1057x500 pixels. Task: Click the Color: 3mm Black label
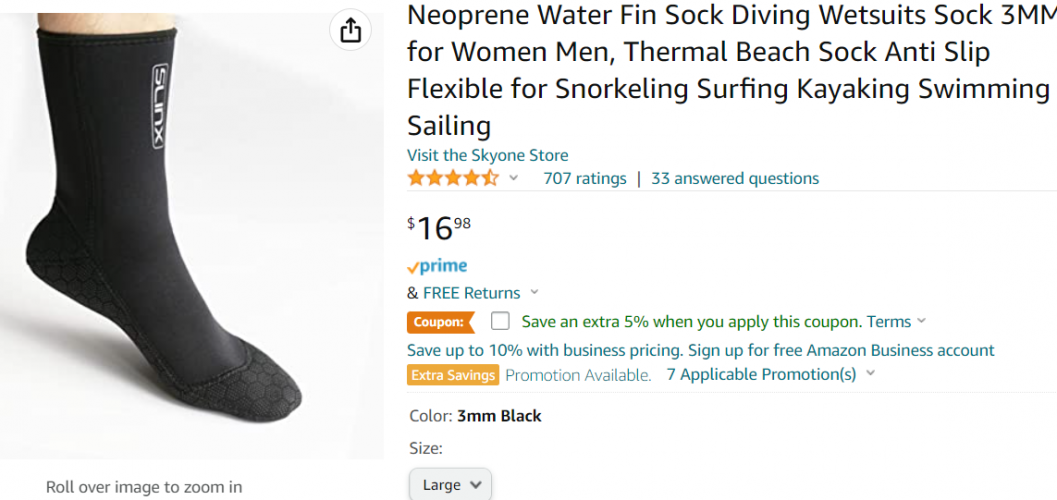click(x=475, y=416)
